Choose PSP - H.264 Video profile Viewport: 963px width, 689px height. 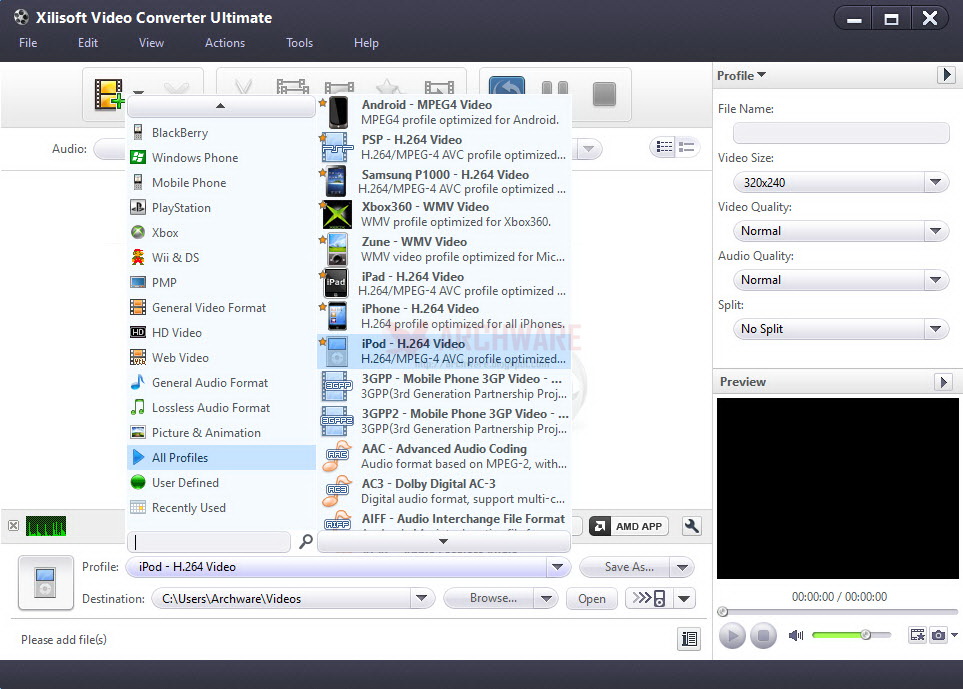click(444, 147)
